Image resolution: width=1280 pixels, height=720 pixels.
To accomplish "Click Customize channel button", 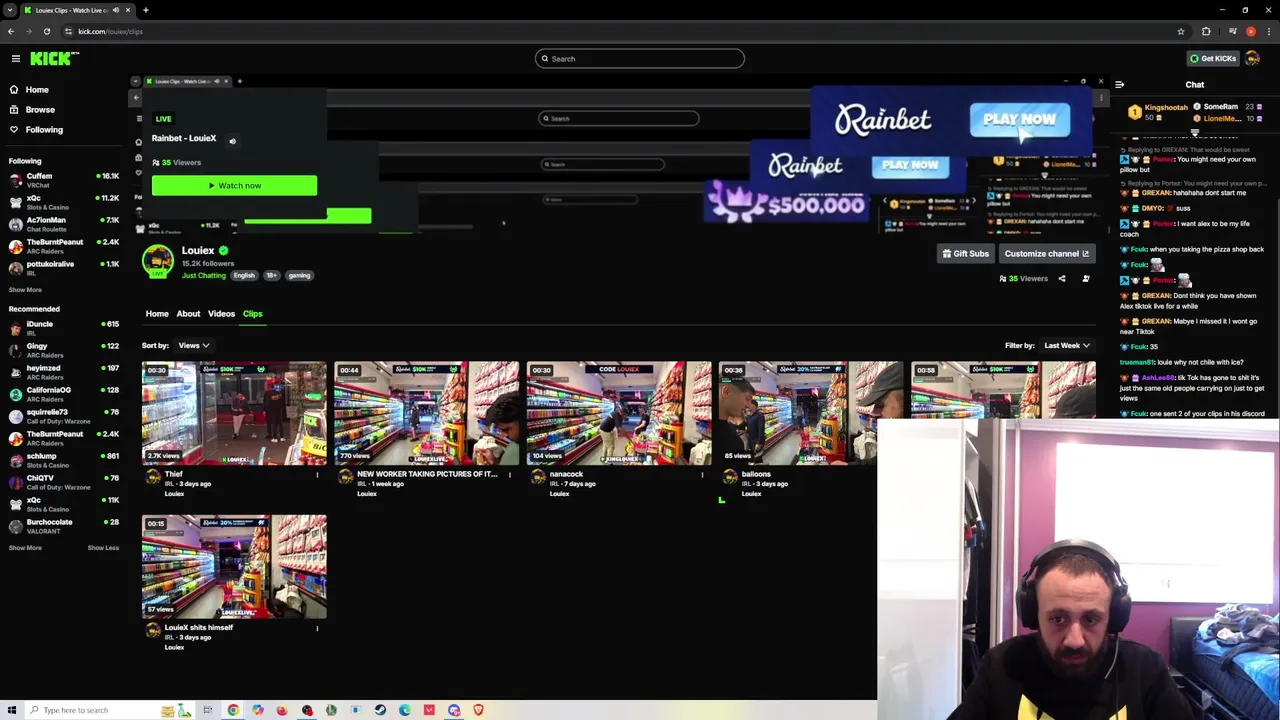I will coord(1046,254).
